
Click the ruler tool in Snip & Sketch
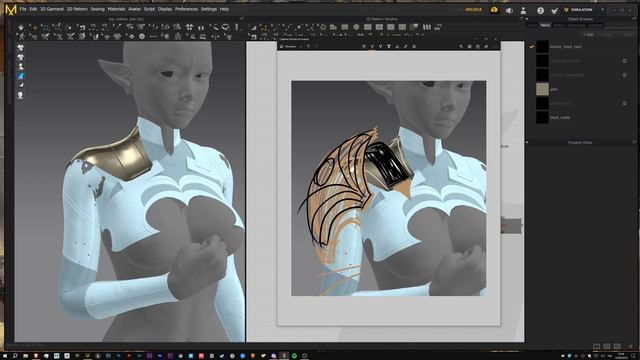405,47
